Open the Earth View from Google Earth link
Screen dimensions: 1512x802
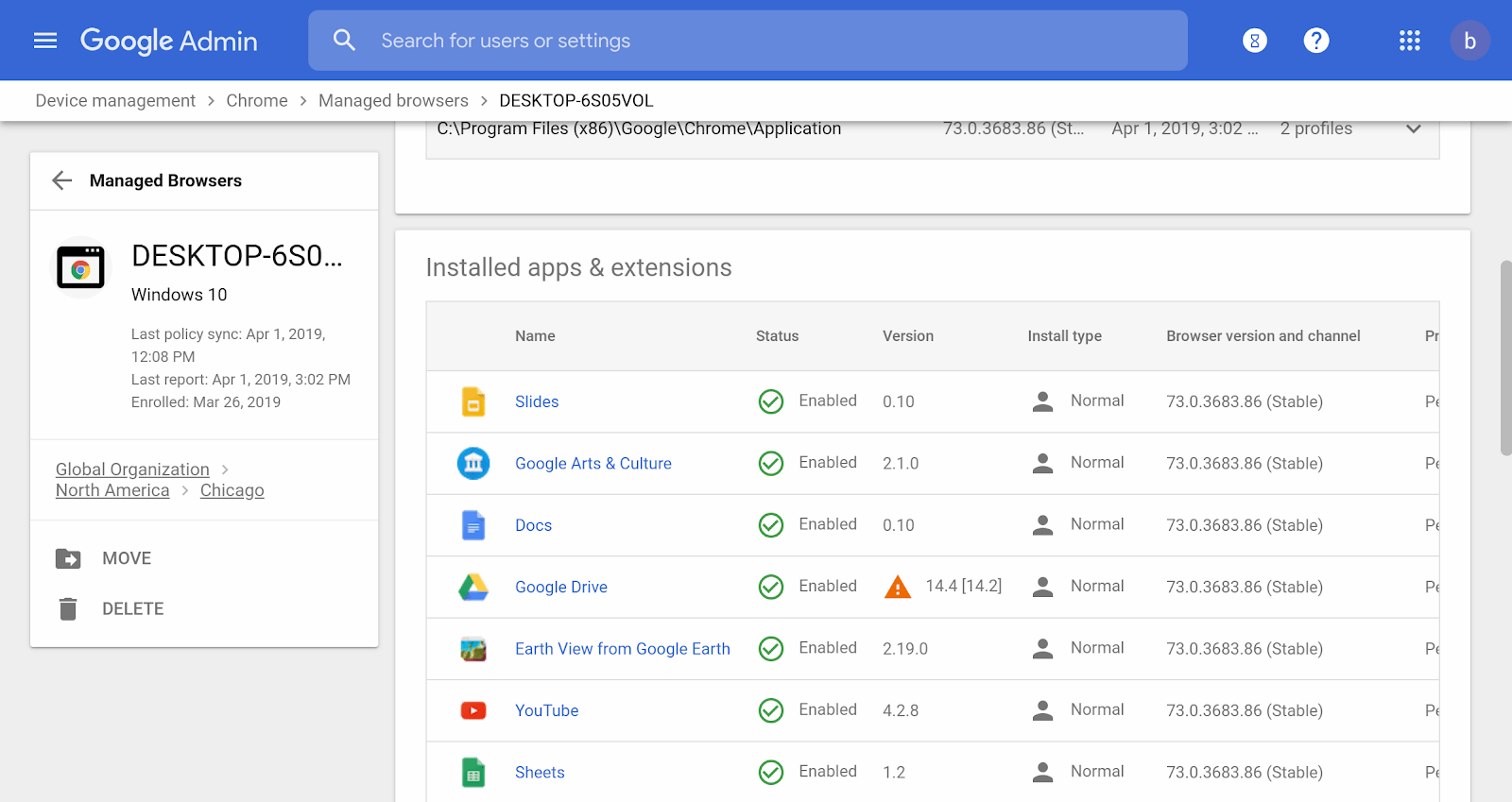tap(622, 649)
